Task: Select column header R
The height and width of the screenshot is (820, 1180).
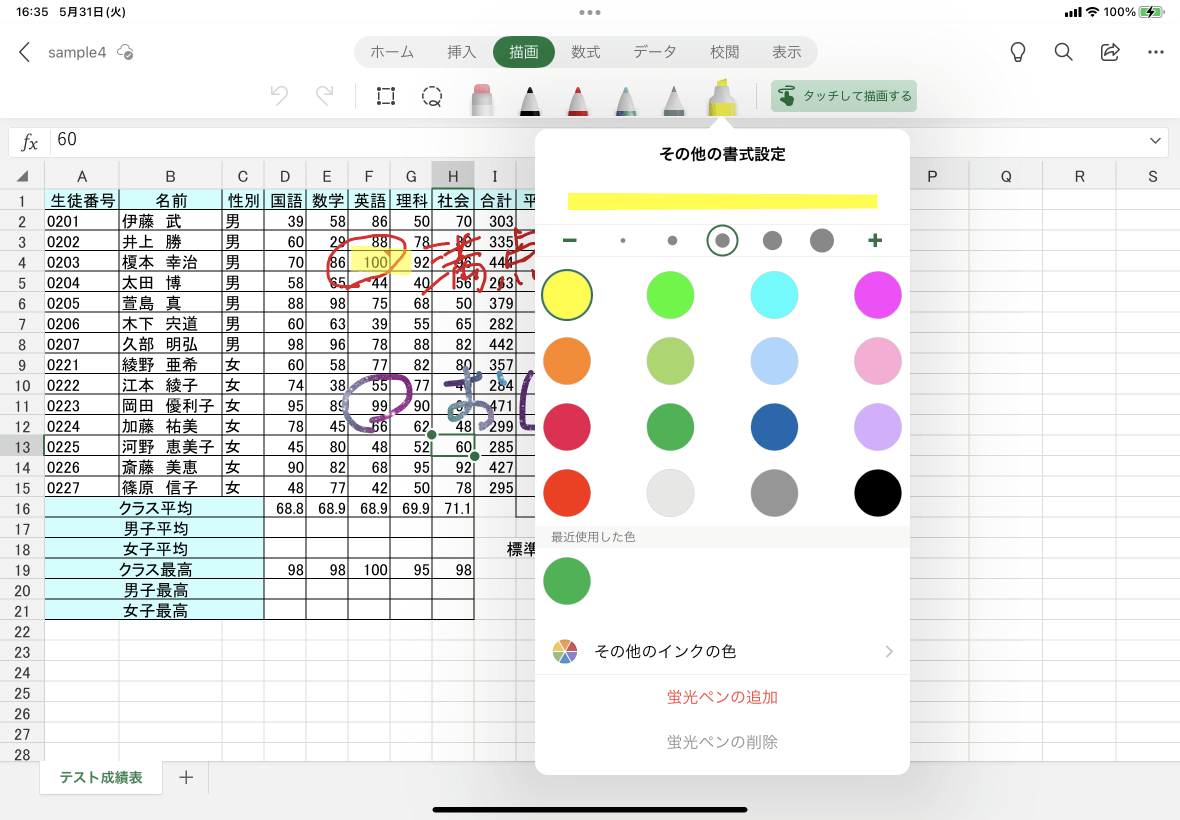Action: [x=1079, y=177]
